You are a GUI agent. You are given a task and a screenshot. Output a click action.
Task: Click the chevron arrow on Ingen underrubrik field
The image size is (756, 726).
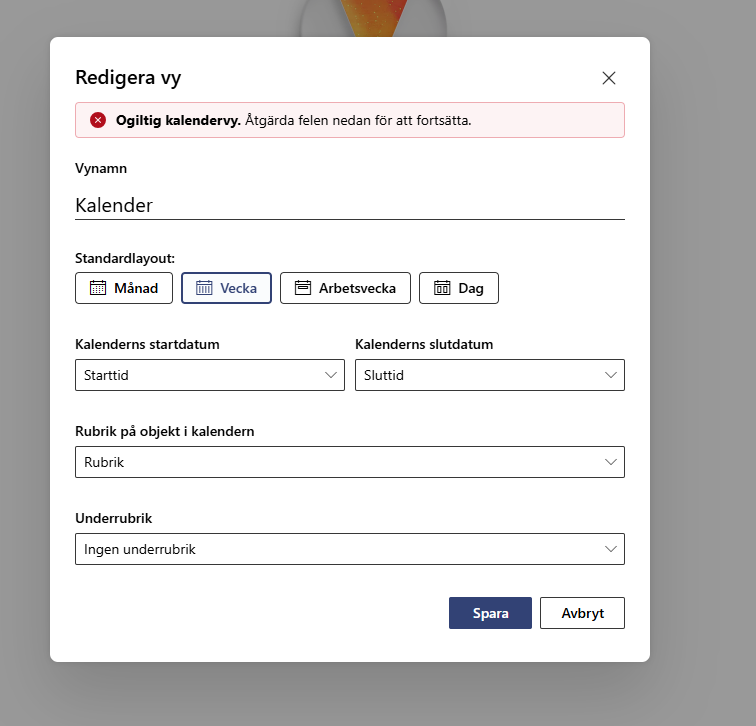(611, 549)
